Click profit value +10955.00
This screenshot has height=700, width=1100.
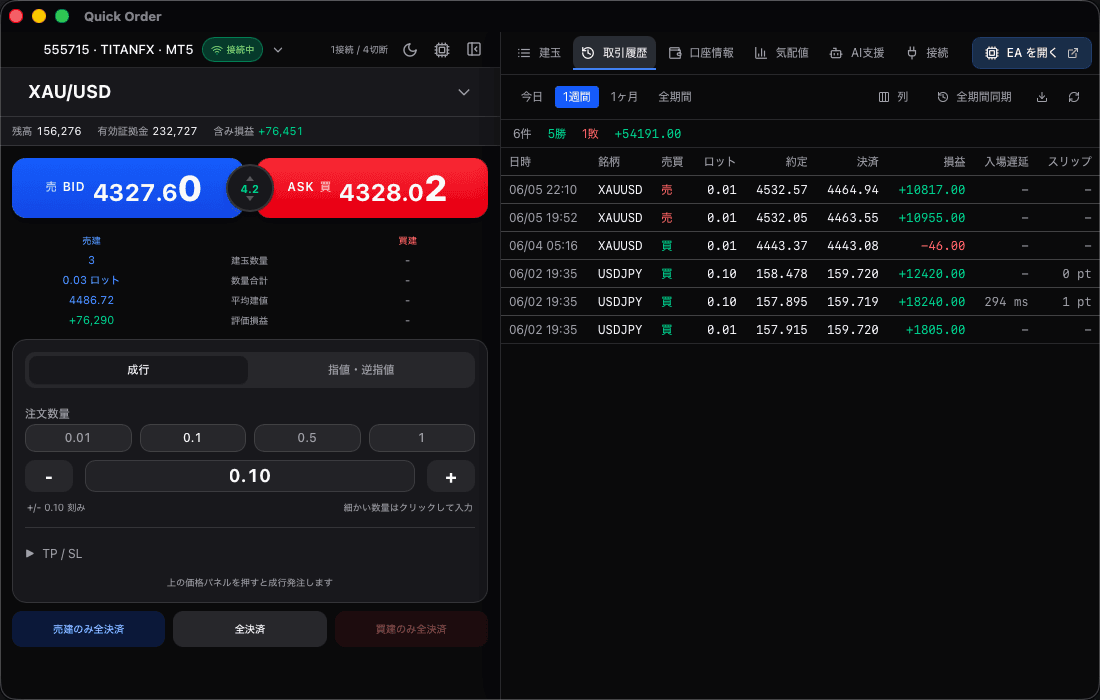click(932, 217)
